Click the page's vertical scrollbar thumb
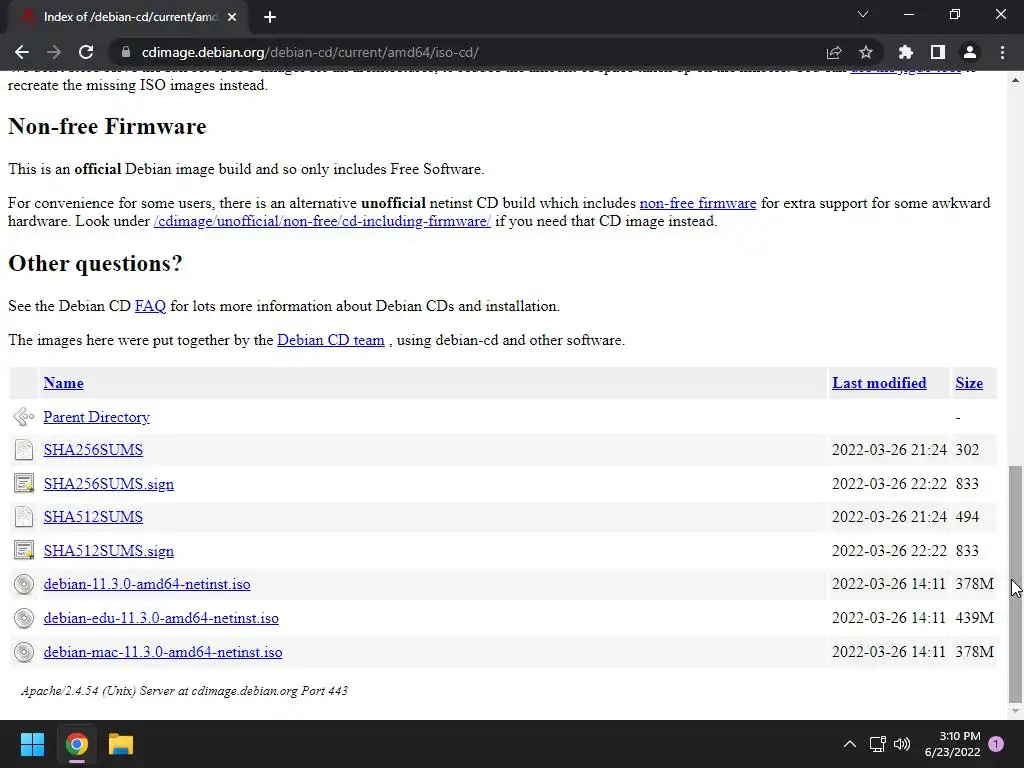This screenshot has height=768, width=1024. (x=1015, y=583)
